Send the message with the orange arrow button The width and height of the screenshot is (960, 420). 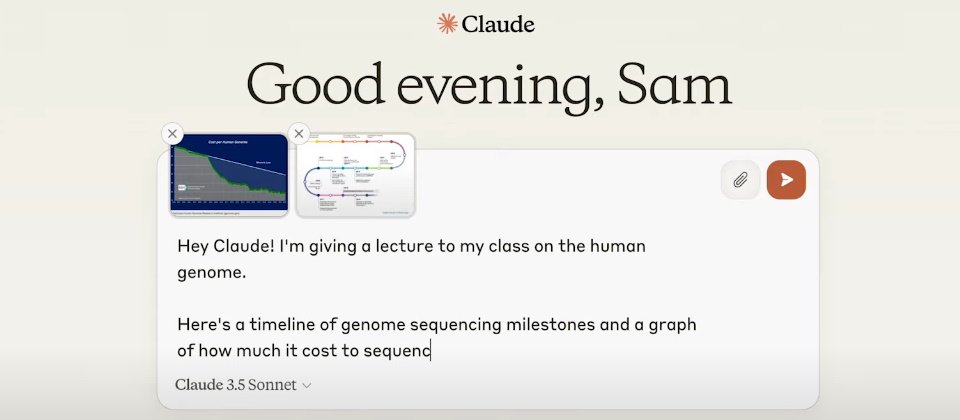coord(786,180)
